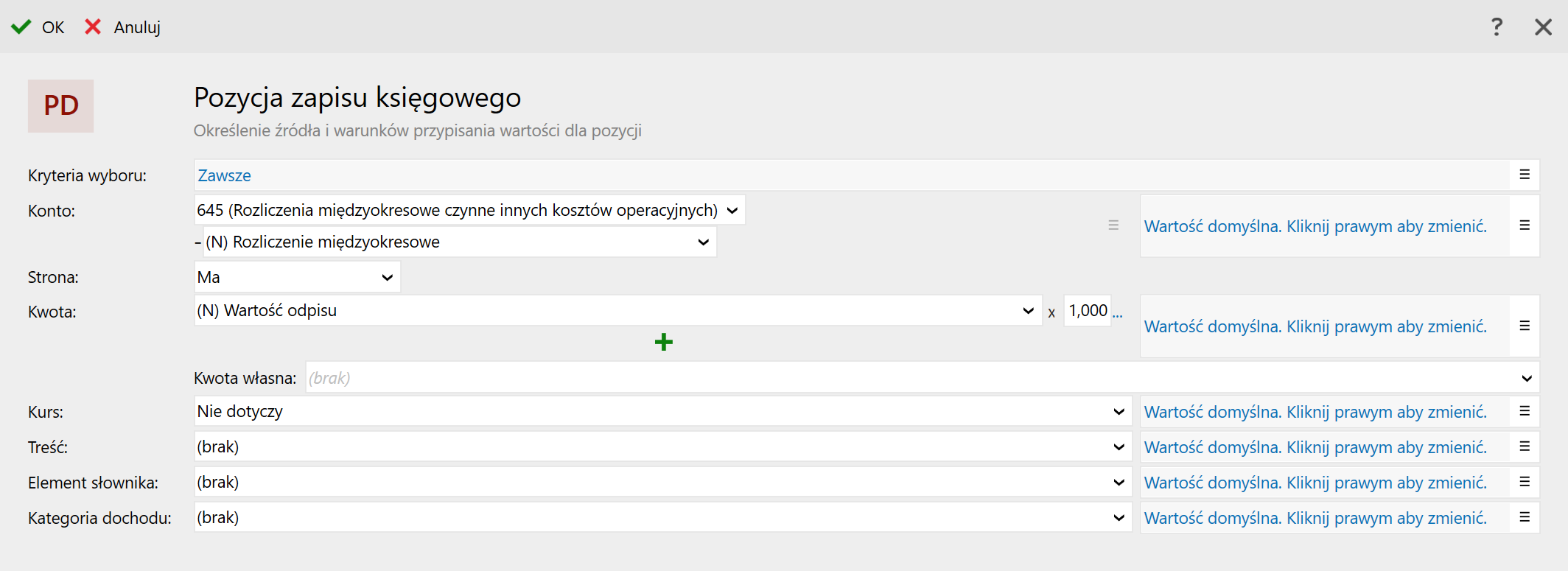Click the green plus icon to add amount

663,342
